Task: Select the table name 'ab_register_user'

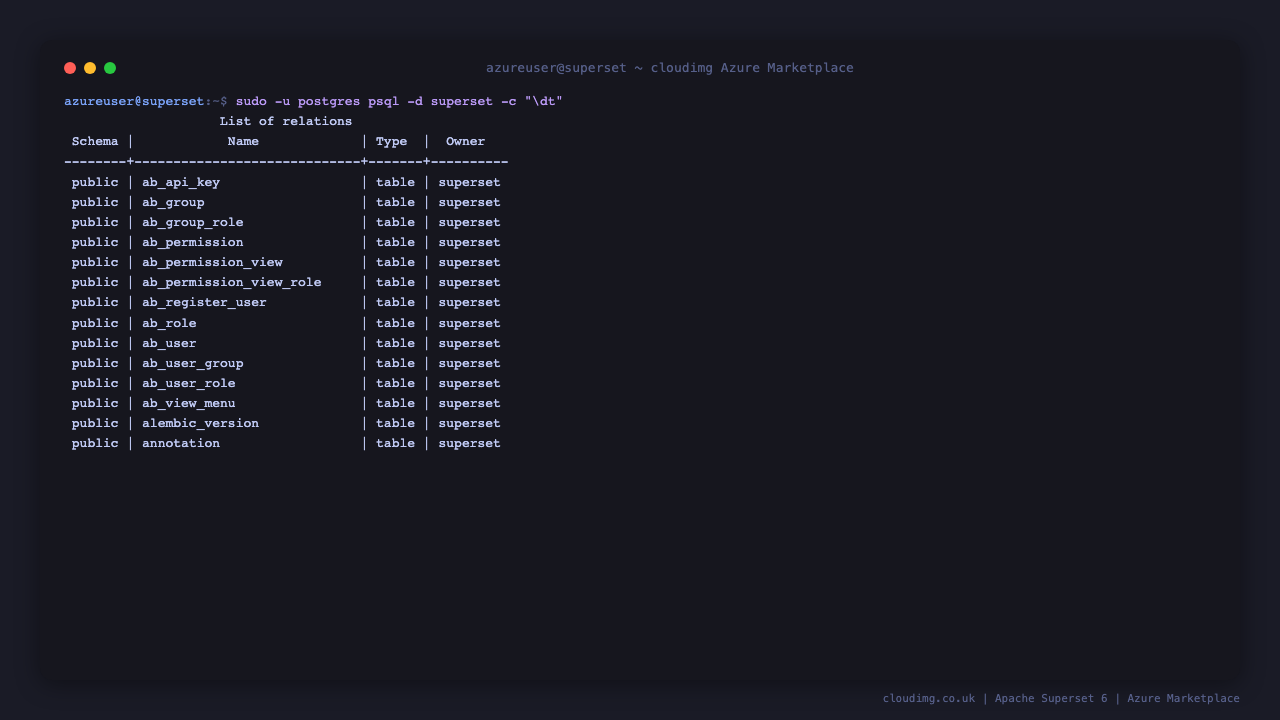Action: (x=204, y=302)
